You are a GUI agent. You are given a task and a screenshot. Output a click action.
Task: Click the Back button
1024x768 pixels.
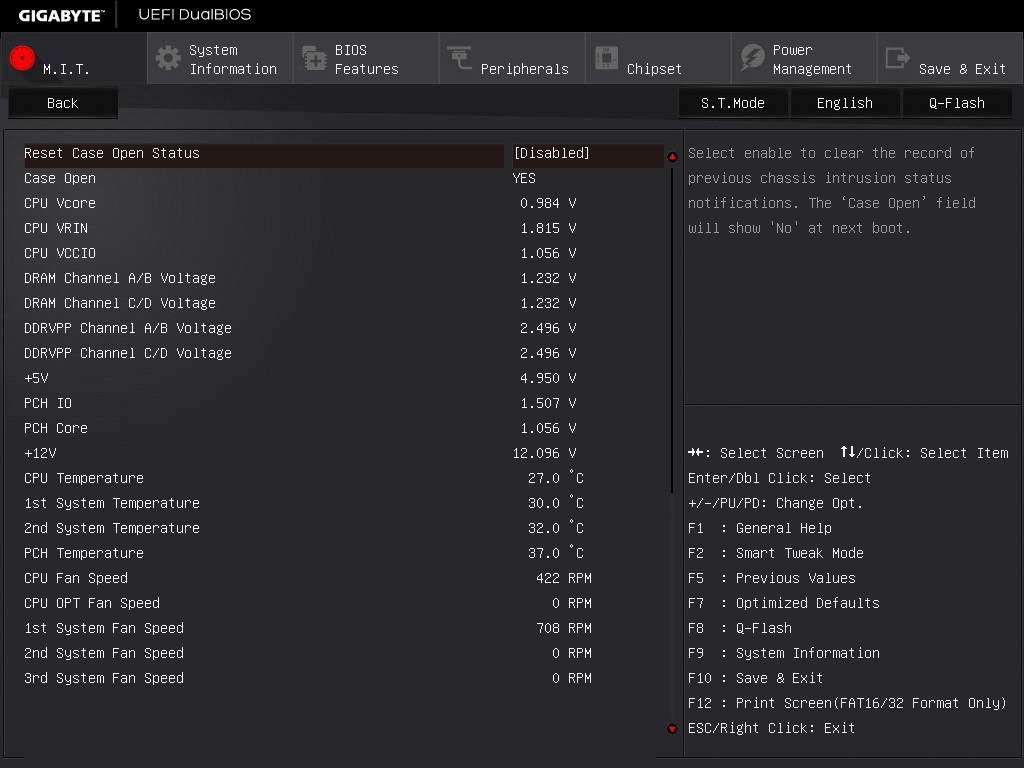(x=63, y=103)
